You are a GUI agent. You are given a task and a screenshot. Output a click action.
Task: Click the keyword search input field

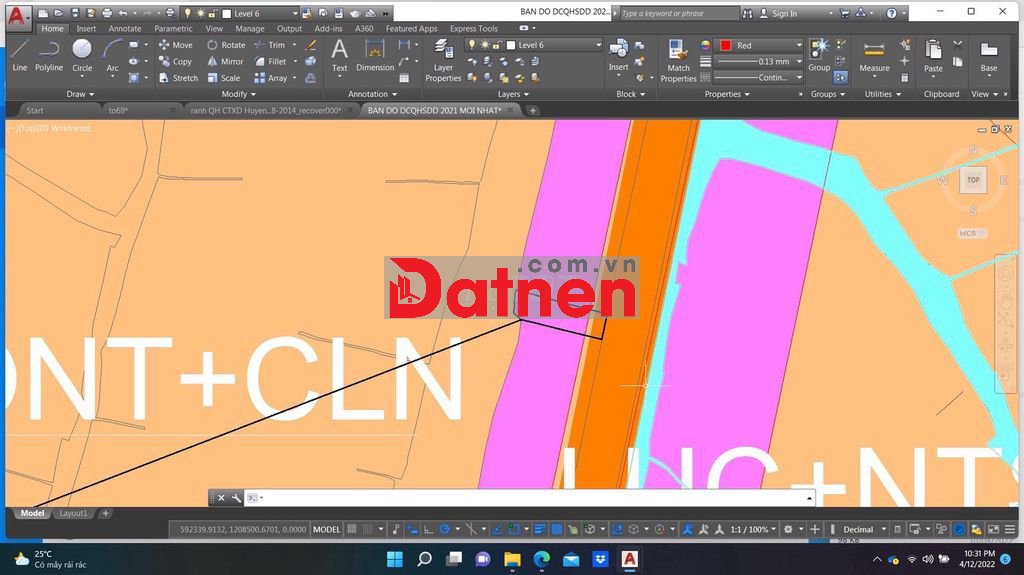(x=678, y=13)
